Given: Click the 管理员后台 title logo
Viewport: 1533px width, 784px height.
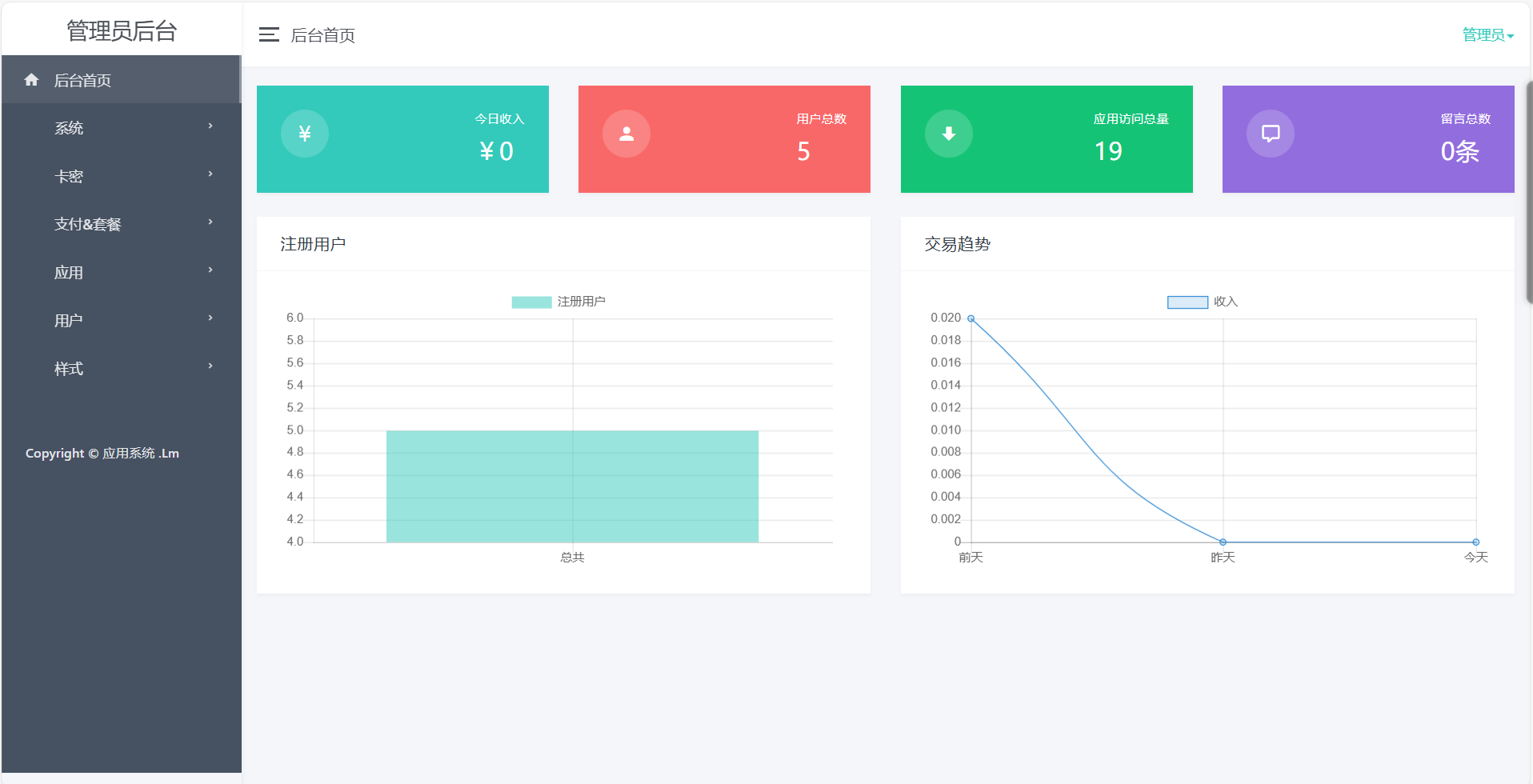Looking at the screenshot, I should pos(122,30).
